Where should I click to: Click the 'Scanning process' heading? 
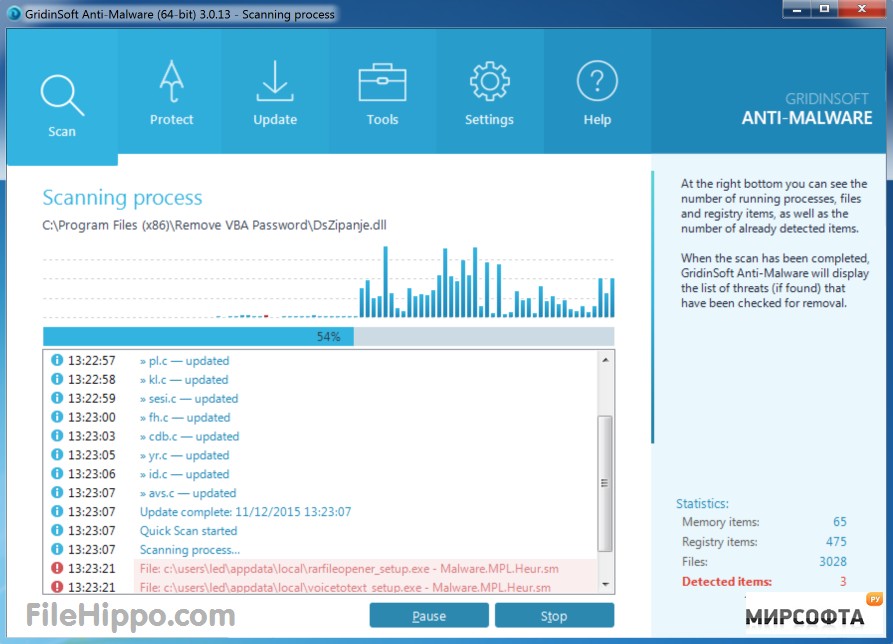122,198
